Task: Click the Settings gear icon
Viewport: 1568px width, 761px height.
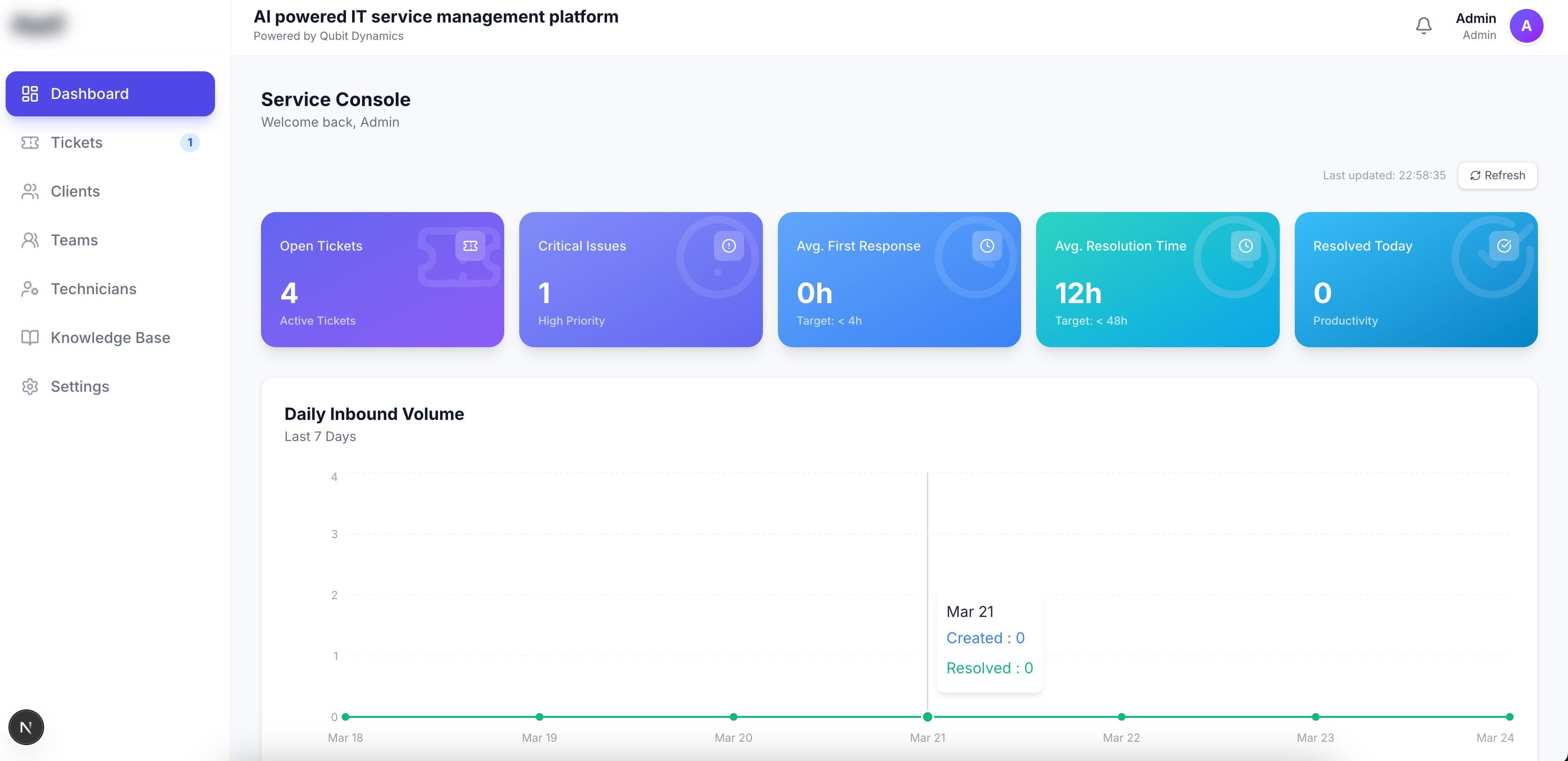Action: [x=30, y=386]
